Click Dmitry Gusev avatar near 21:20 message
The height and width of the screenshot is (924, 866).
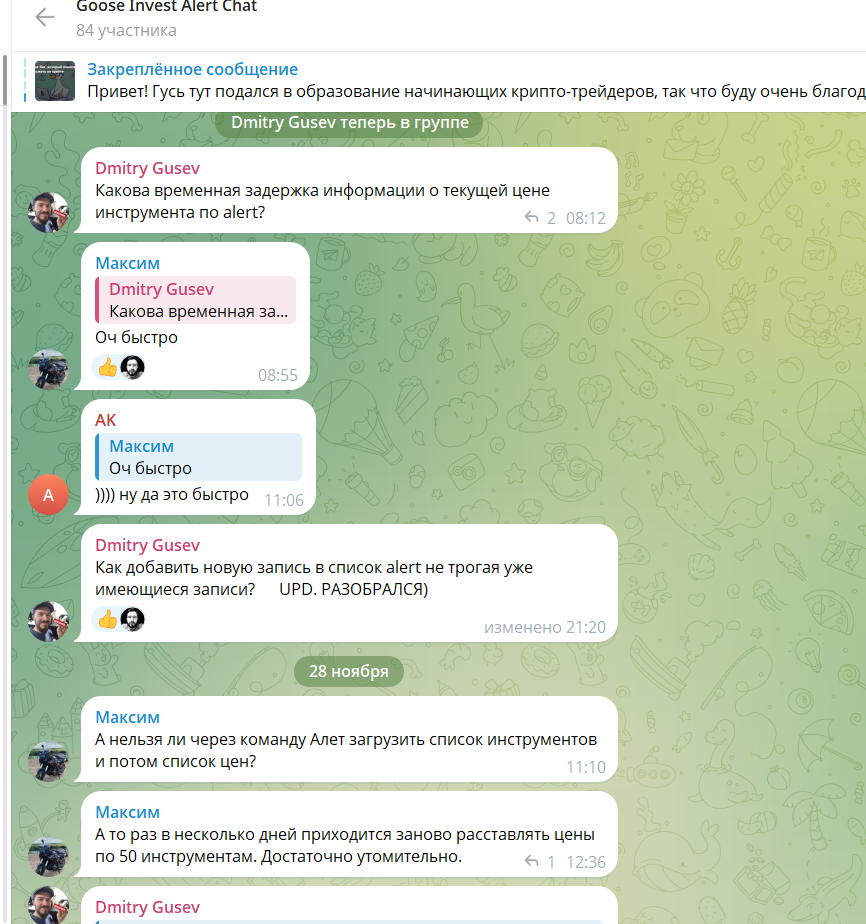pos(48,621)
